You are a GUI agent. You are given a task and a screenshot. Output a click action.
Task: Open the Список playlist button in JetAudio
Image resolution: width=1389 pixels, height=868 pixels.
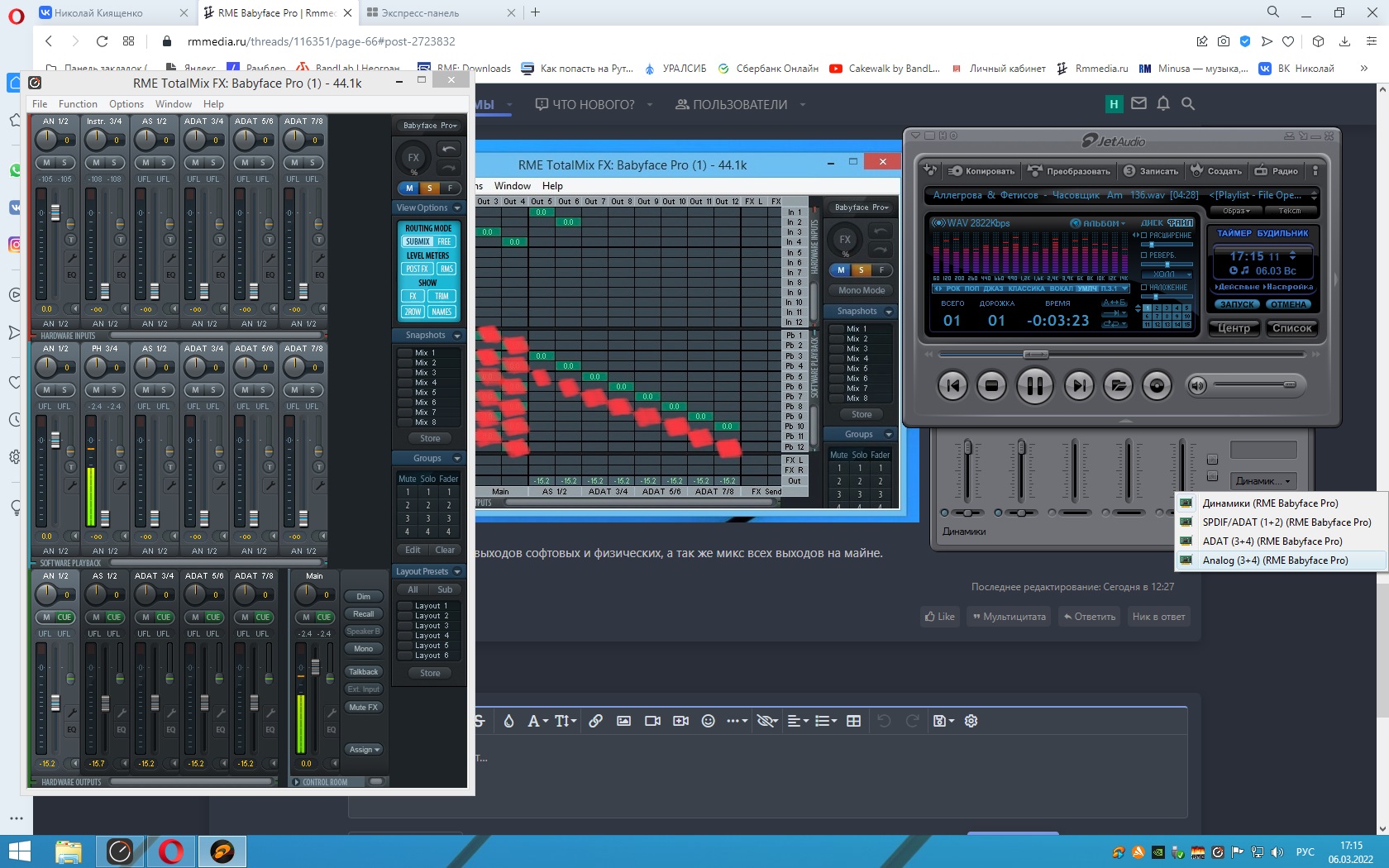(1292, 328)
